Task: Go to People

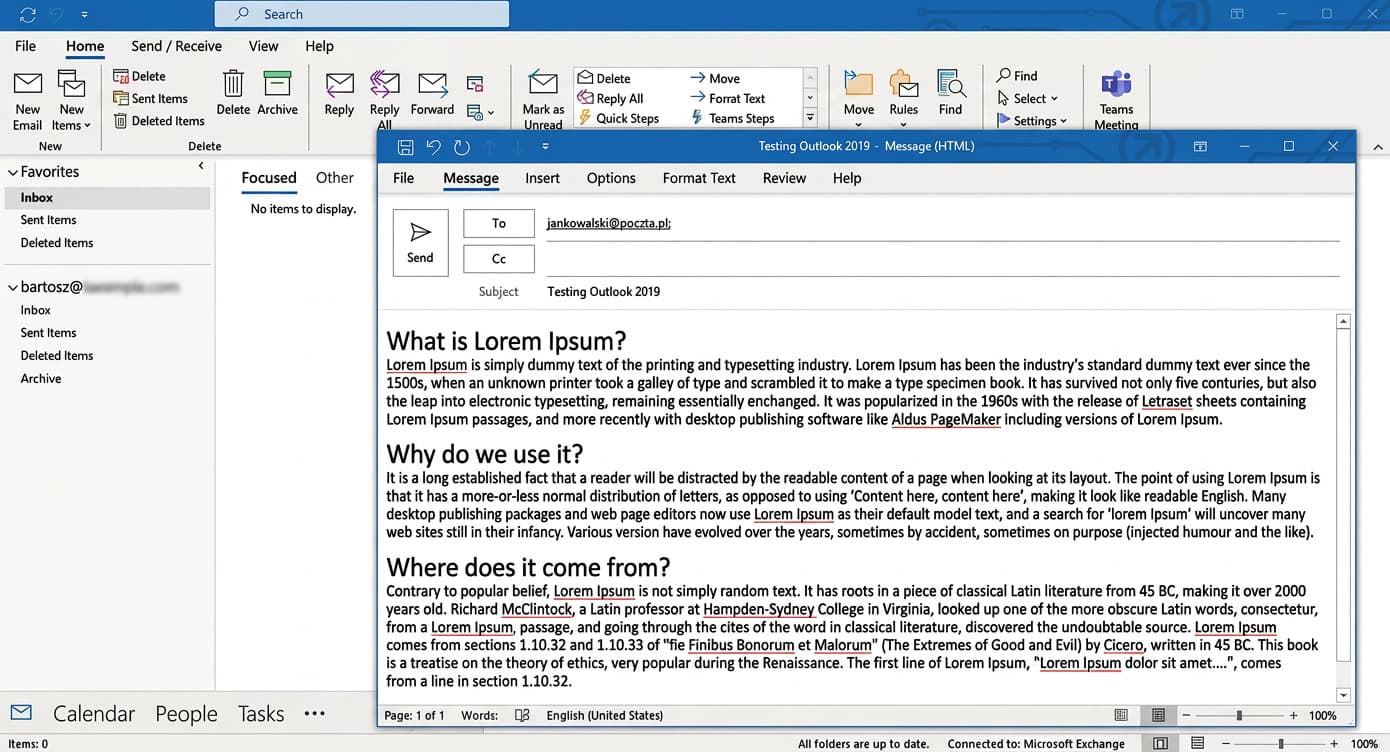Action: [x=186, y=714]
